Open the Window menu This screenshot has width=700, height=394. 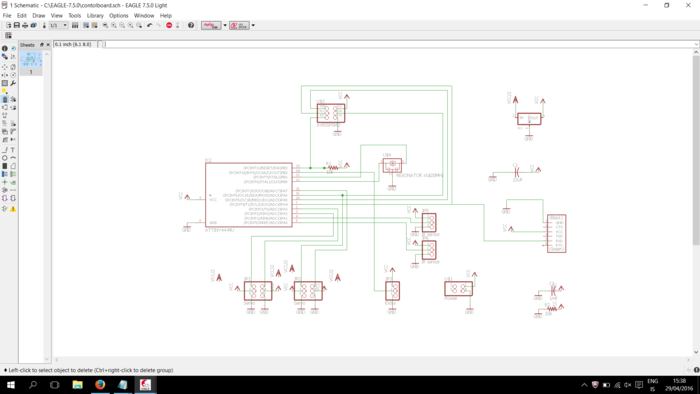[144, 16]
